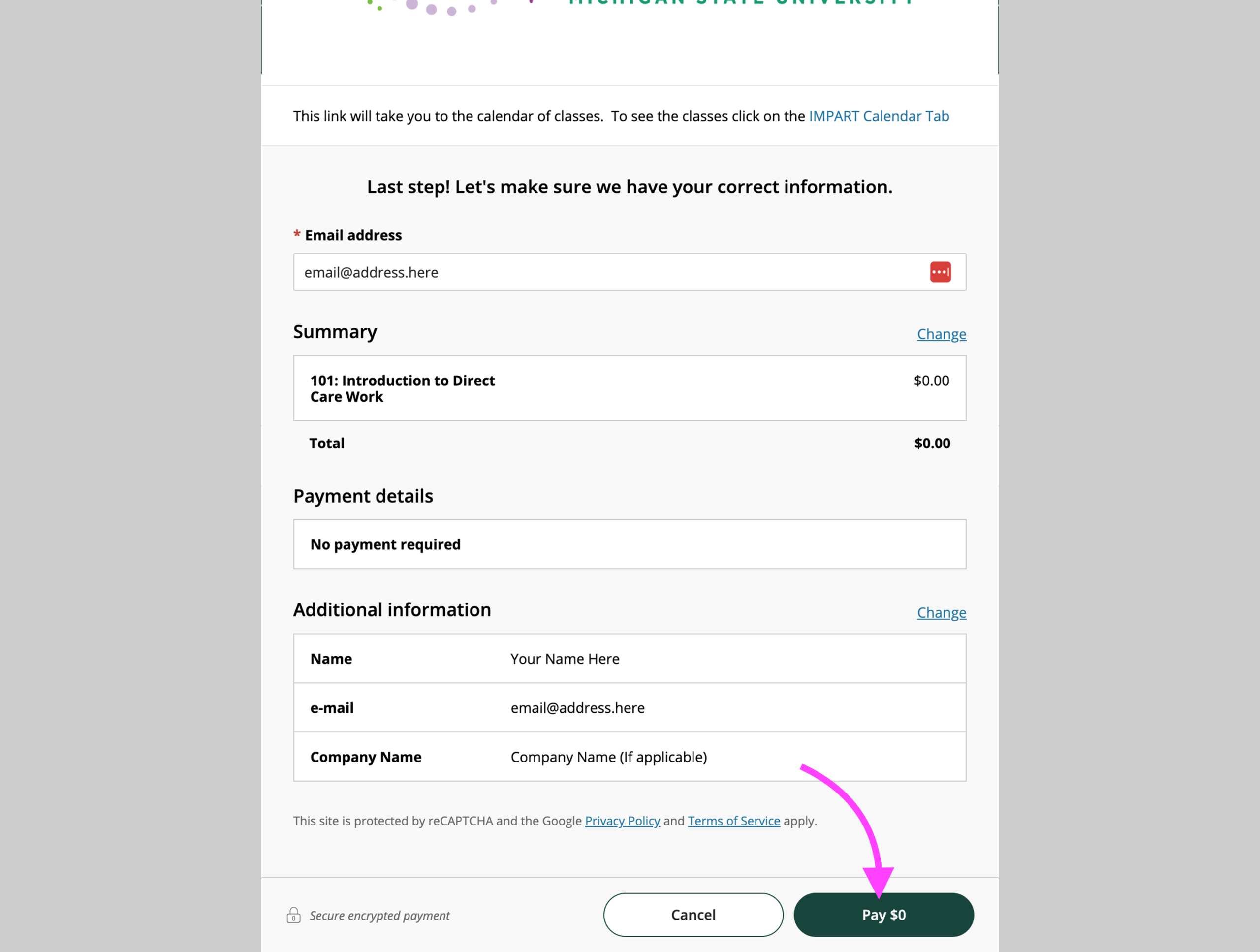
Task: Click Change link beside Summary
Action: (x=941, y=334)
